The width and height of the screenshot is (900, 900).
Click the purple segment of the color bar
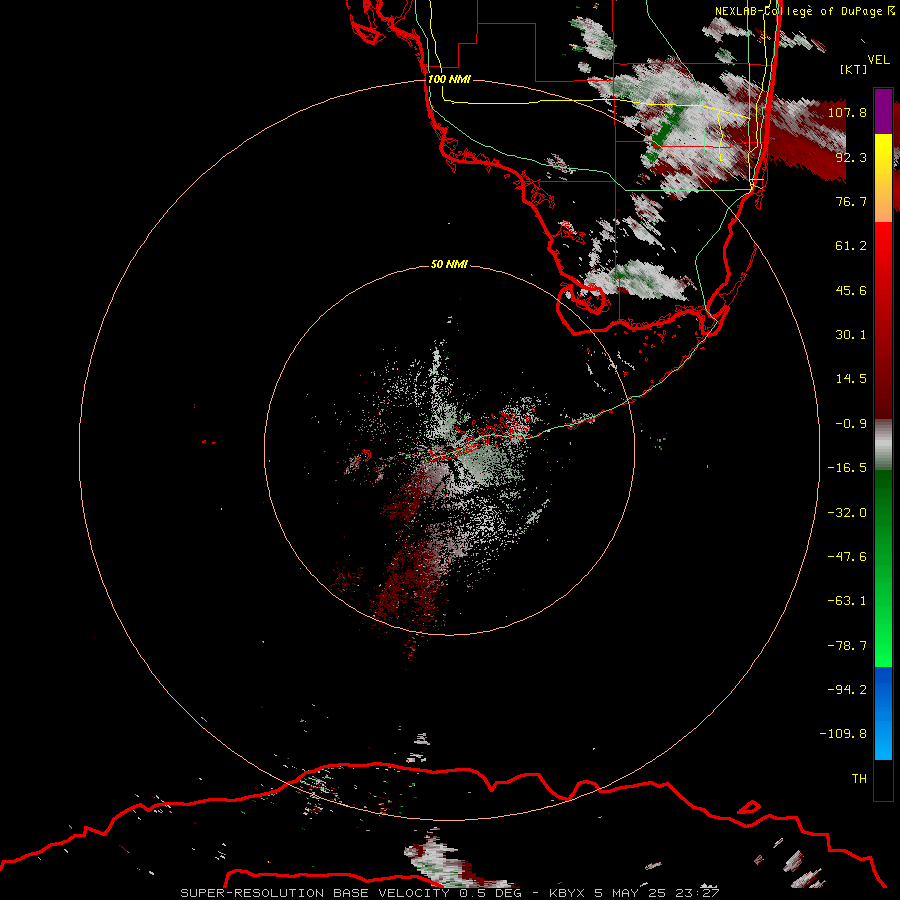883,112
